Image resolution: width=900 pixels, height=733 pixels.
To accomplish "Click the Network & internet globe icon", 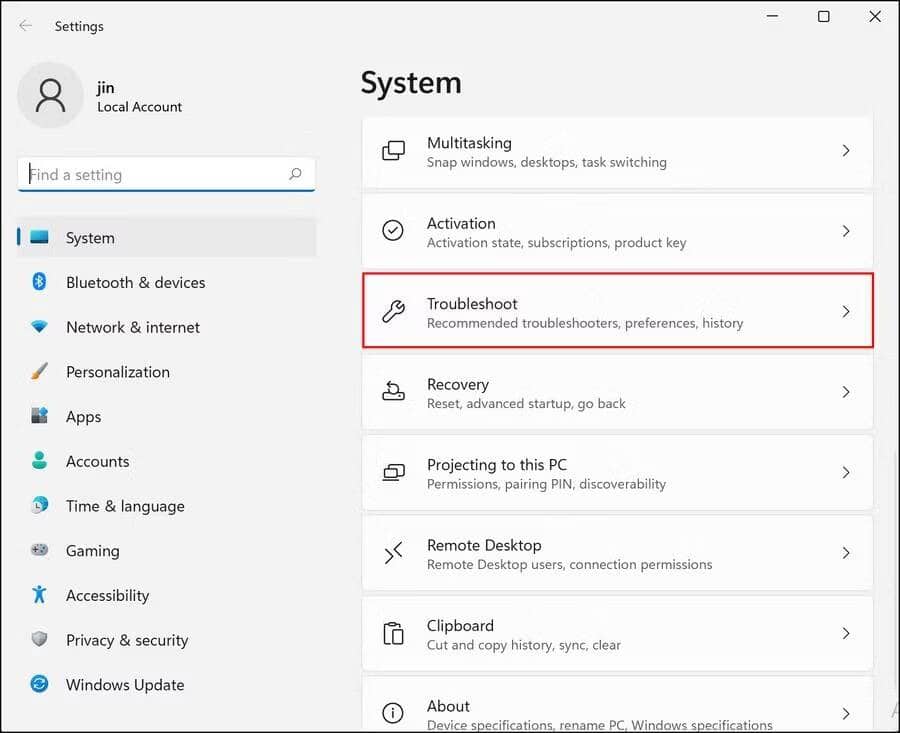I will point(38,327).
